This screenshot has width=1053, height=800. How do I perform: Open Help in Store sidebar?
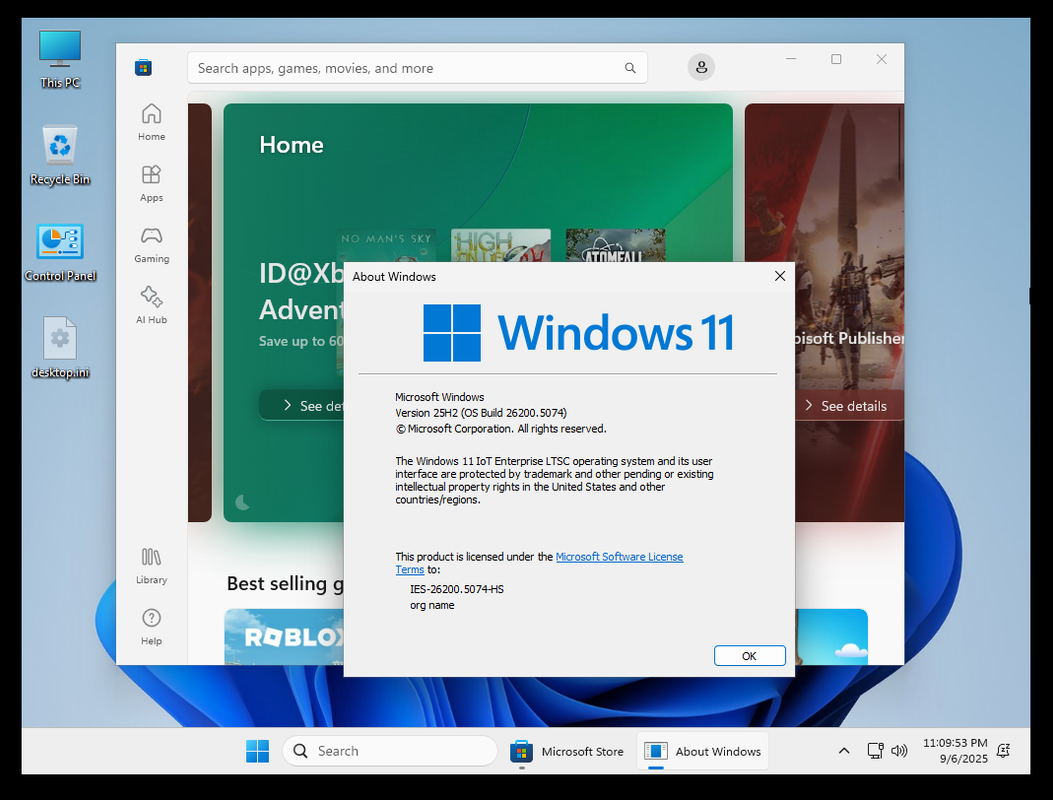pyautogui.click(x=151, y=627)
